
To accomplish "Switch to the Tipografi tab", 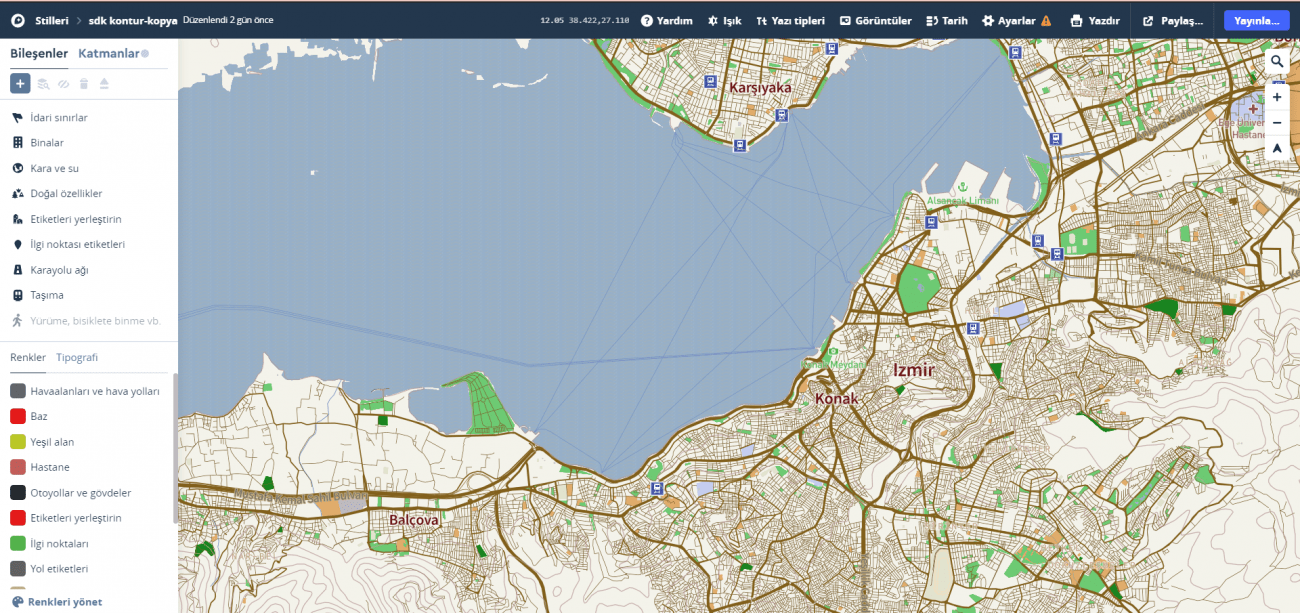I will pos(77,357).
